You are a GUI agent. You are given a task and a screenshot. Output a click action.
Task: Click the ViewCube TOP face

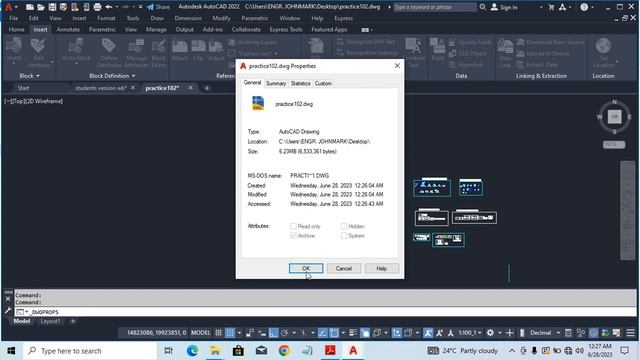click(614, 117)
